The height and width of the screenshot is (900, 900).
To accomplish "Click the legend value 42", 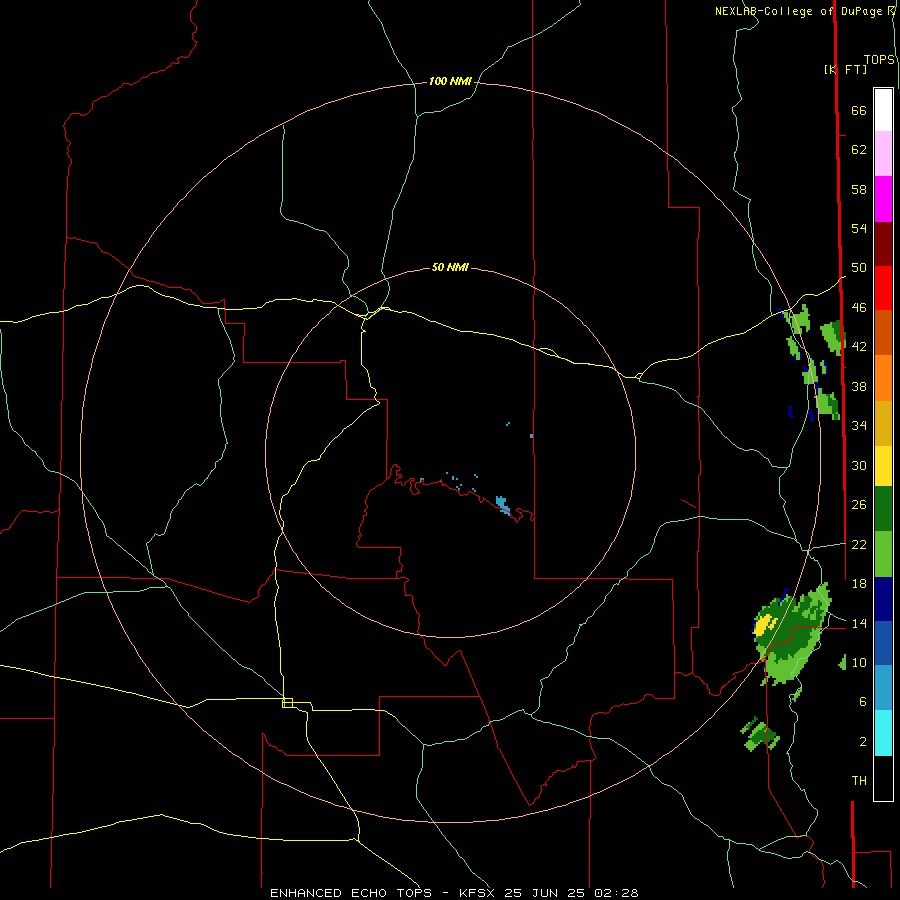I will coord(859,347).
